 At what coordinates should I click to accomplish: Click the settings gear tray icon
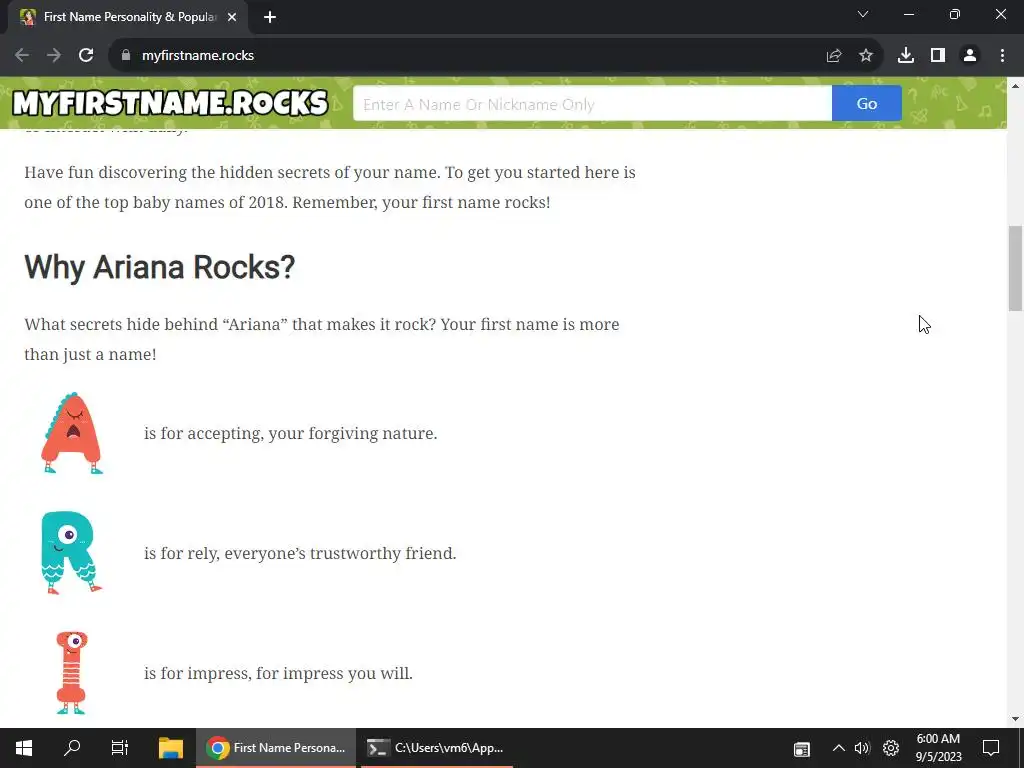click(891, 748)
